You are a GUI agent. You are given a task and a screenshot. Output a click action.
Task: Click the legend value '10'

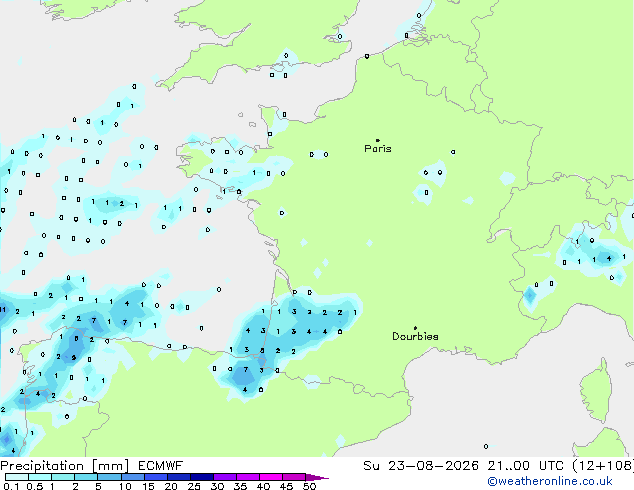(125, 486)
